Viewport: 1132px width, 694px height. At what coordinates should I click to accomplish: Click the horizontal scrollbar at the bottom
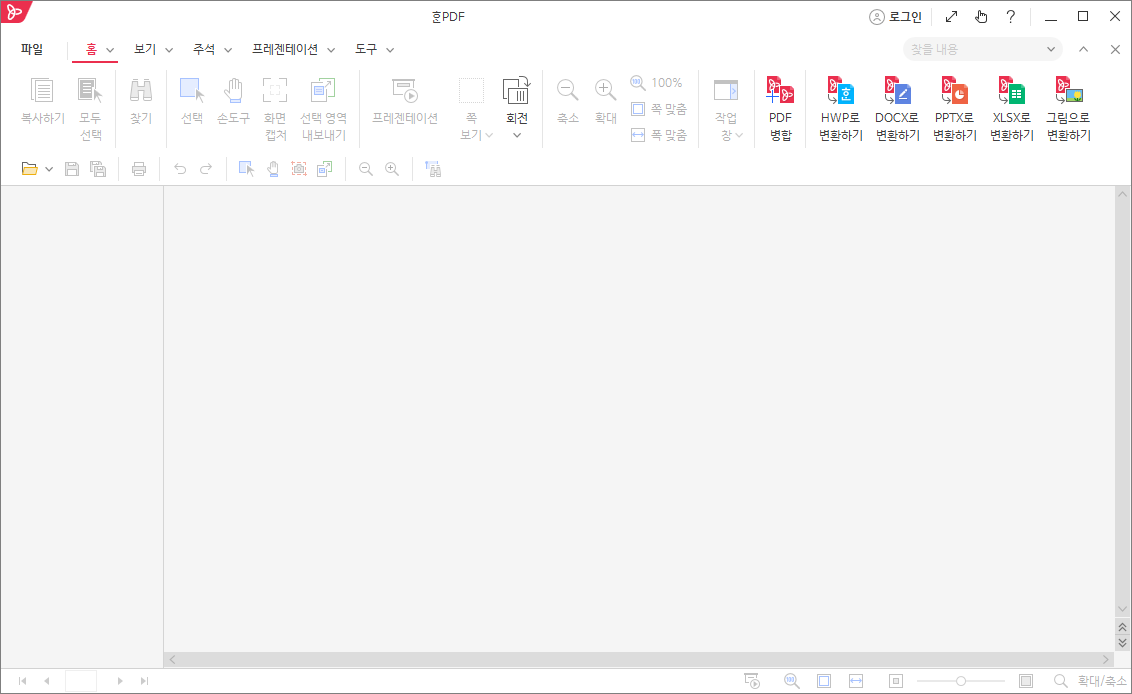639,659
